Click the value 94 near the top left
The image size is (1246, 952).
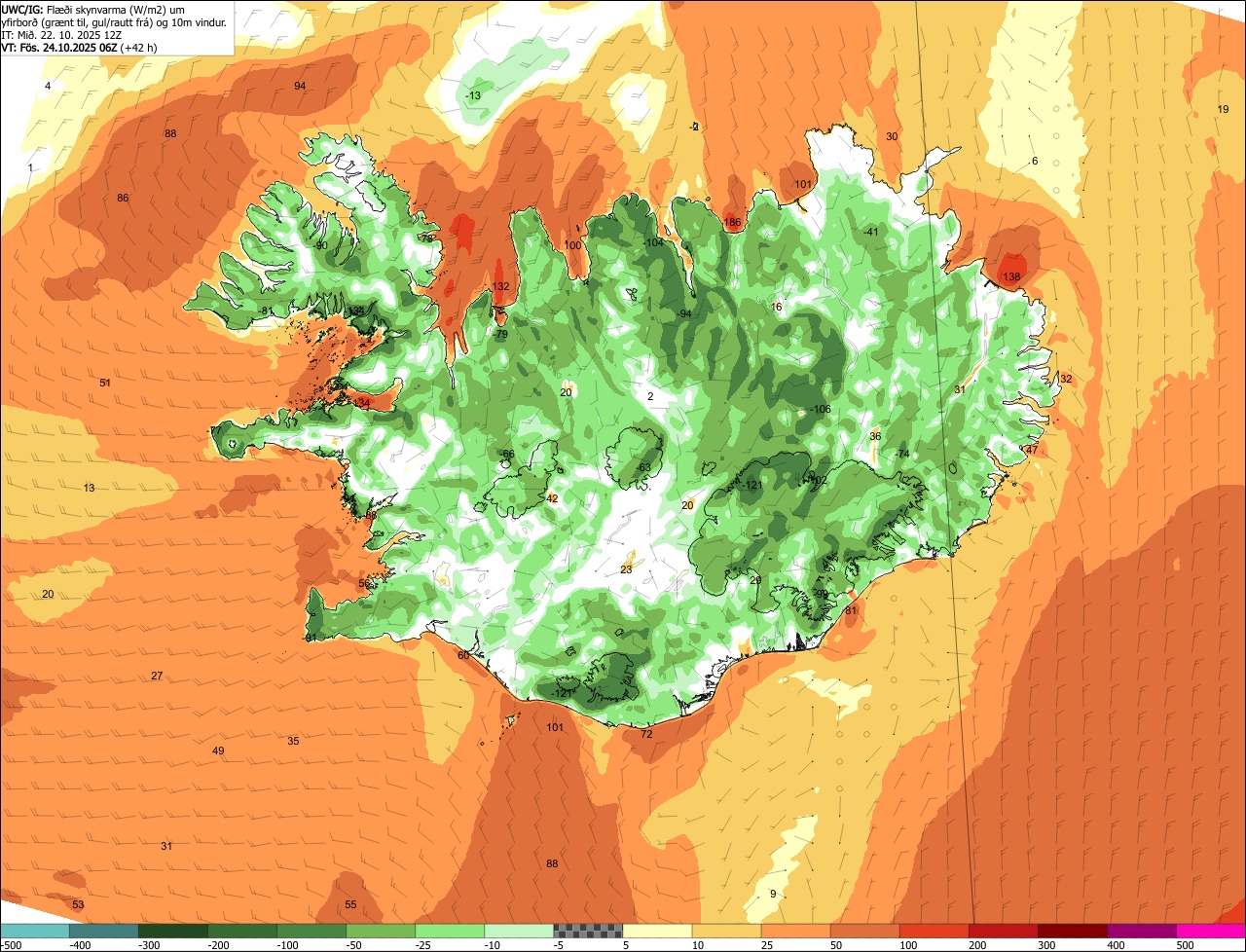300,86
